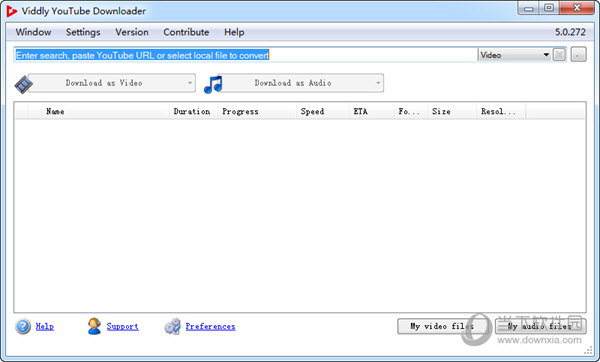Click the blue question mark Help icon
This screenshot has width=600, height=362.
pos(23,326)
